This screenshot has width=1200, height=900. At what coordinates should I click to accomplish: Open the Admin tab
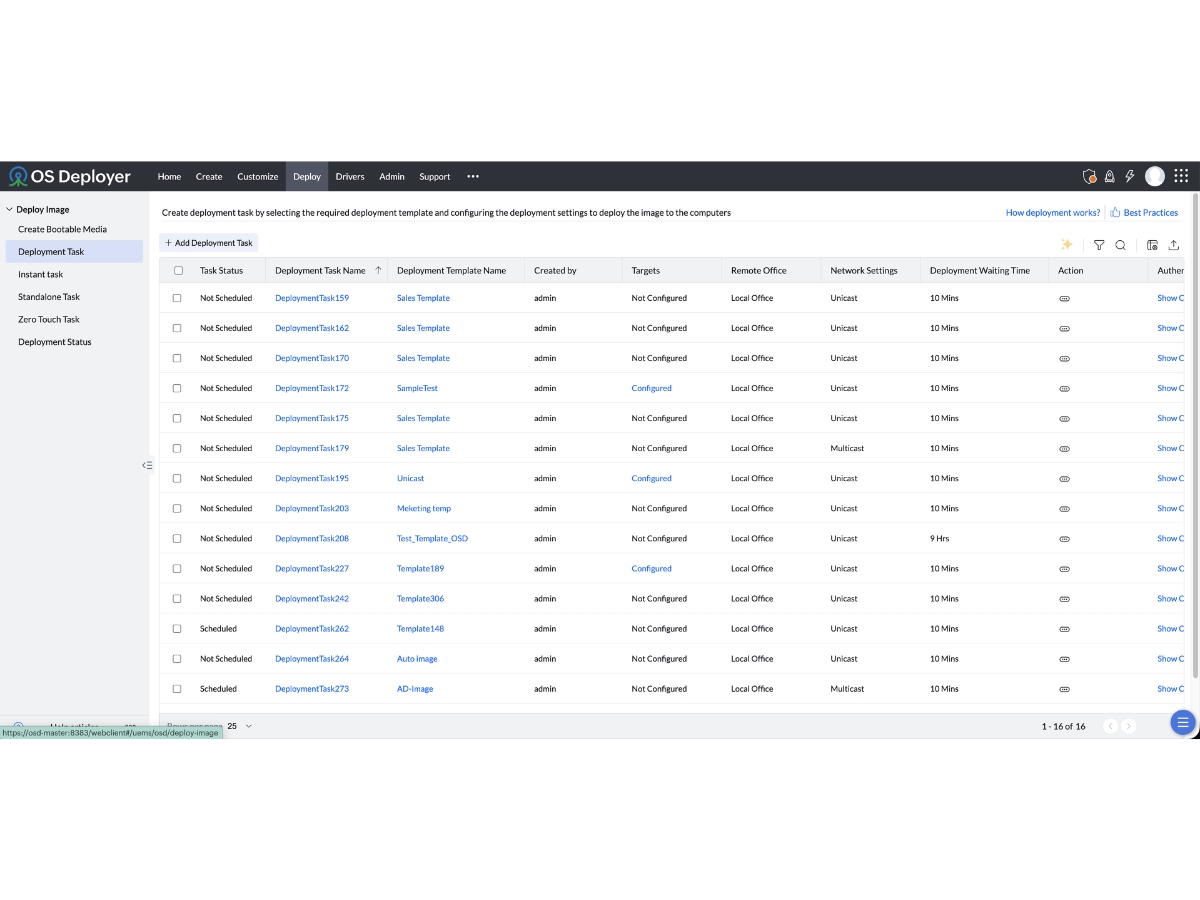click(392, 176)
